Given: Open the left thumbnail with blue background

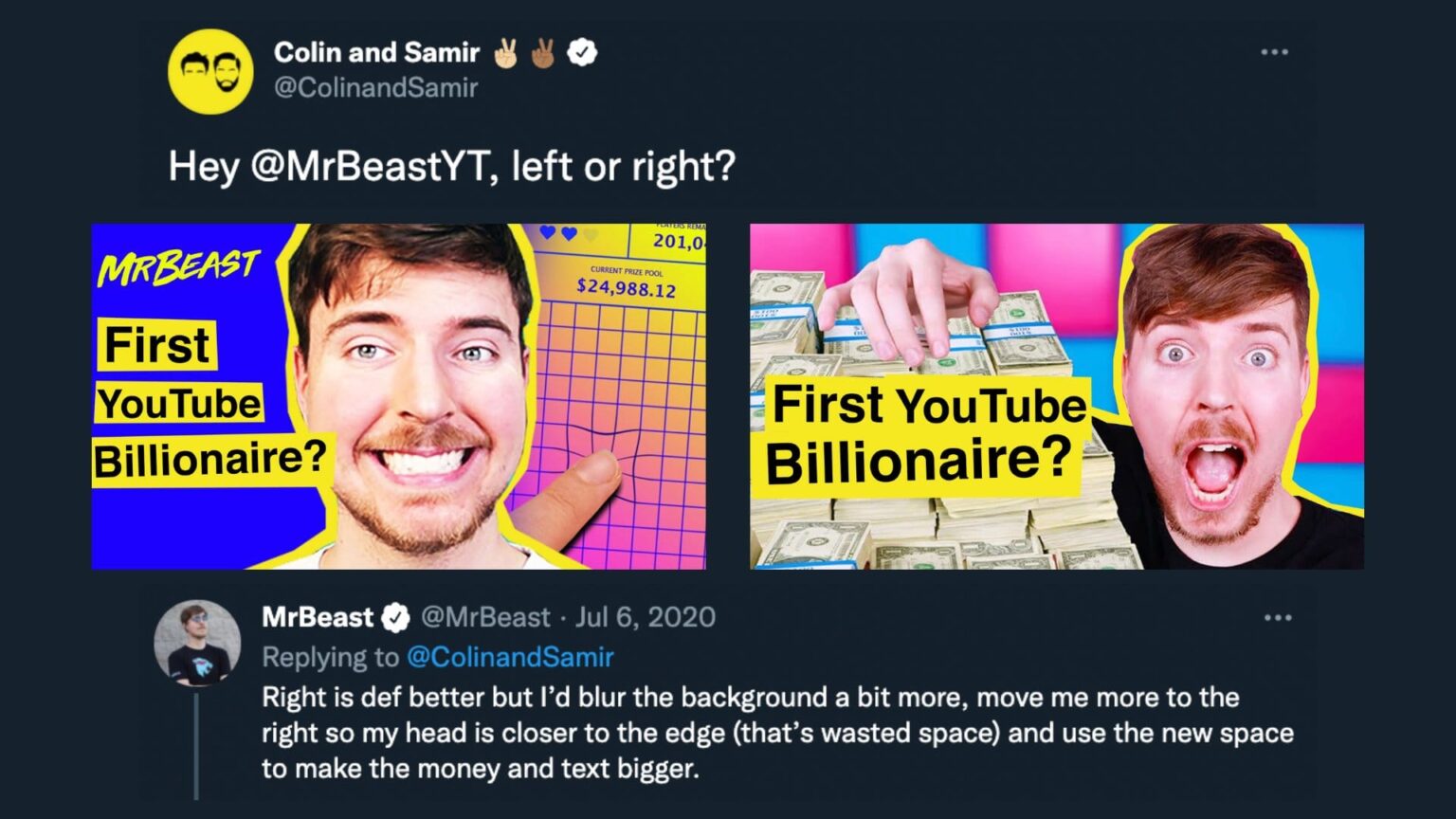Looking at the screenshot, I should click(x=398, y=395).
